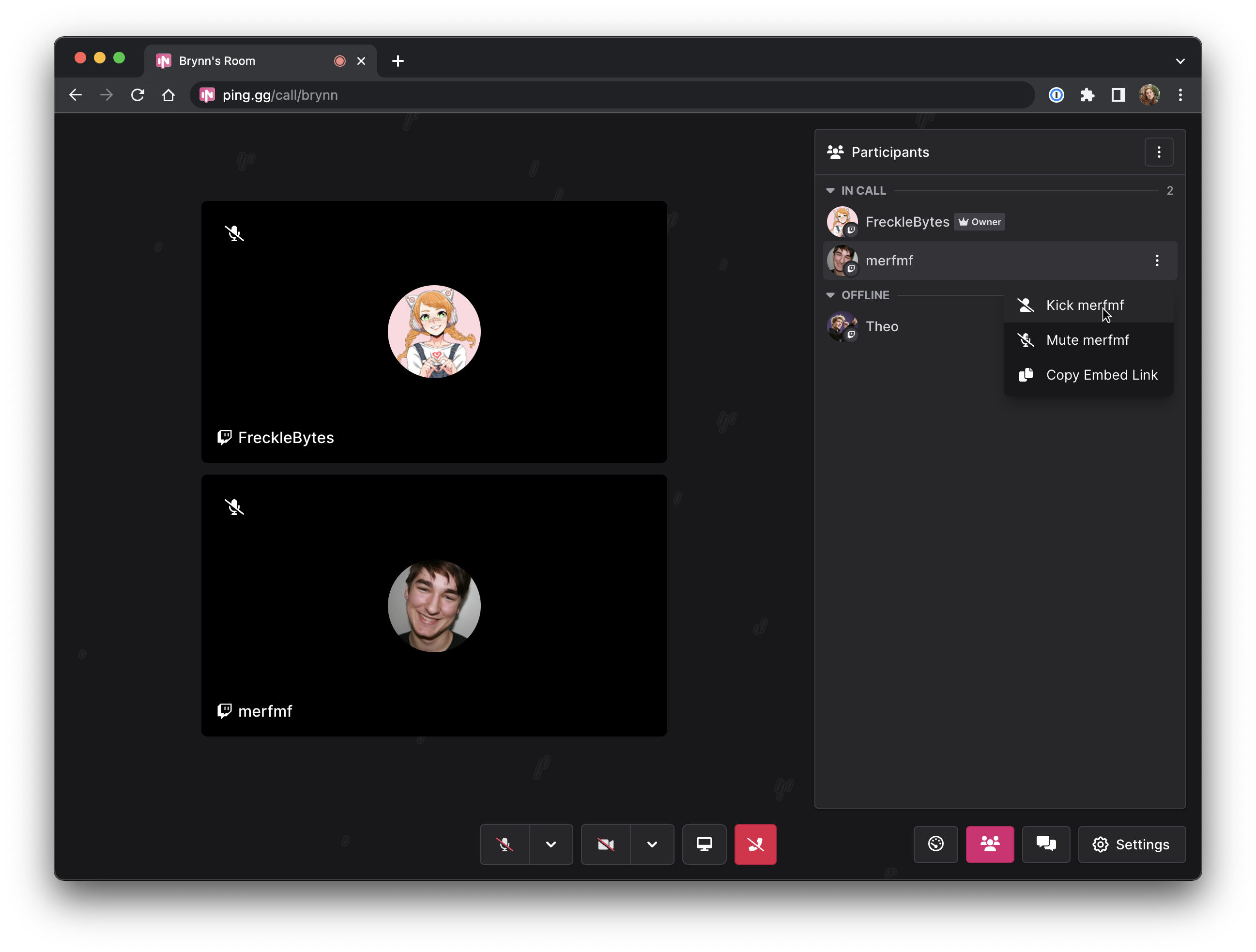Click merfmf's avatar in the video tile

[x=434, y=605]
